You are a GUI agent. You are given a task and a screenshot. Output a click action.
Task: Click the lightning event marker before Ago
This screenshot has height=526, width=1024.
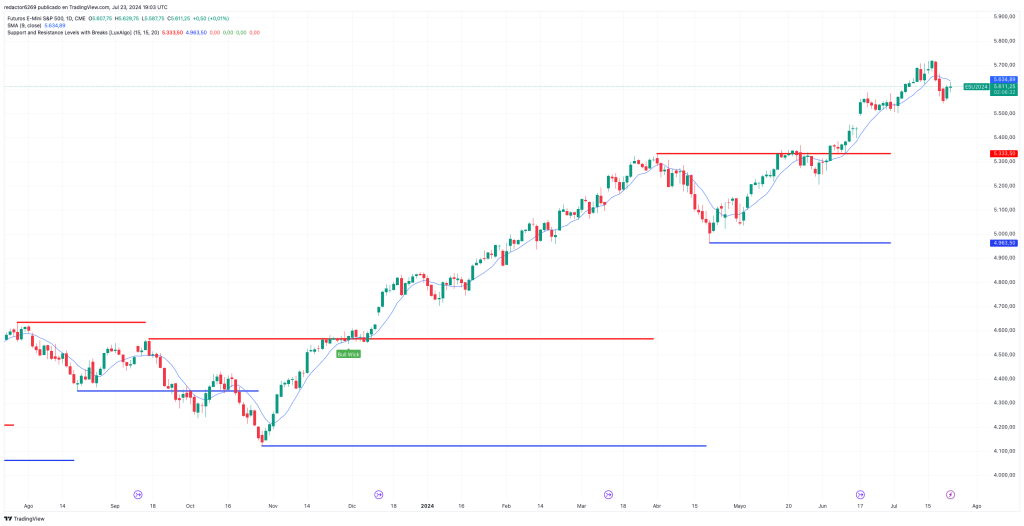point(951,494)
